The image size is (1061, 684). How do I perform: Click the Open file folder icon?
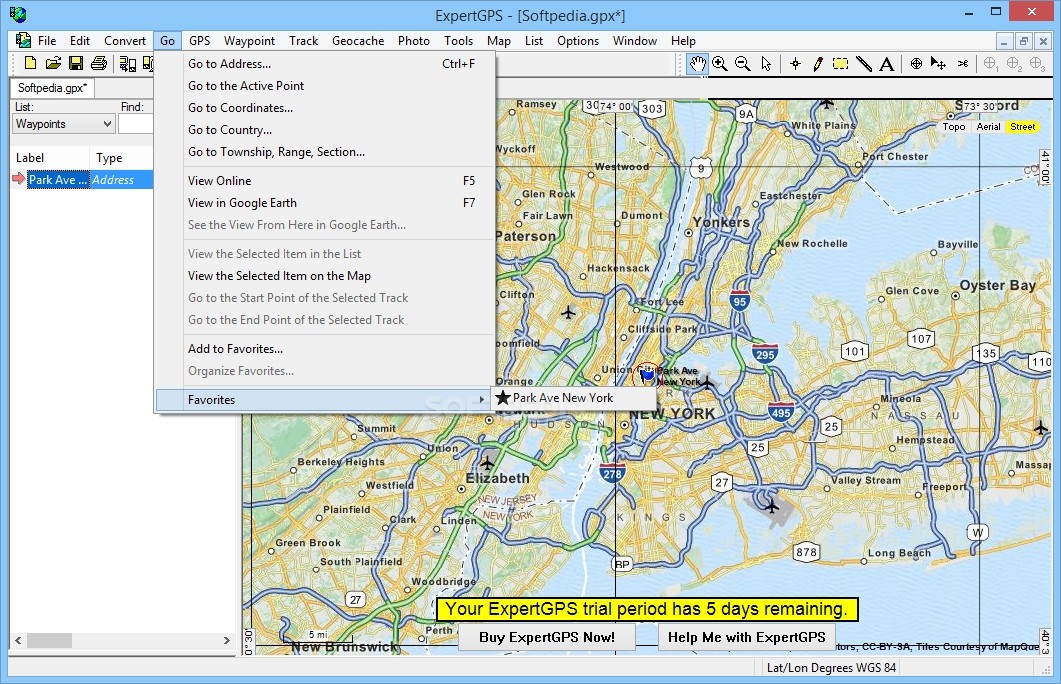coord(53,64)
